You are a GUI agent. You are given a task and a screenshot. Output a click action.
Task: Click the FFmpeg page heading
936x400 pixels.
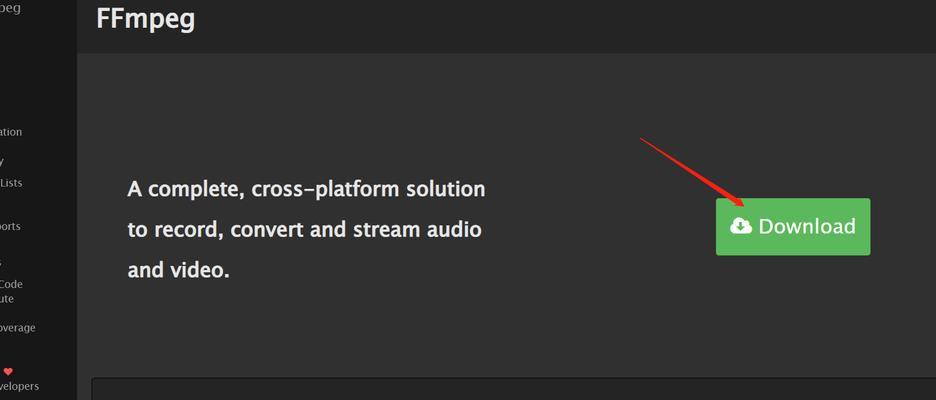(146, 19)
